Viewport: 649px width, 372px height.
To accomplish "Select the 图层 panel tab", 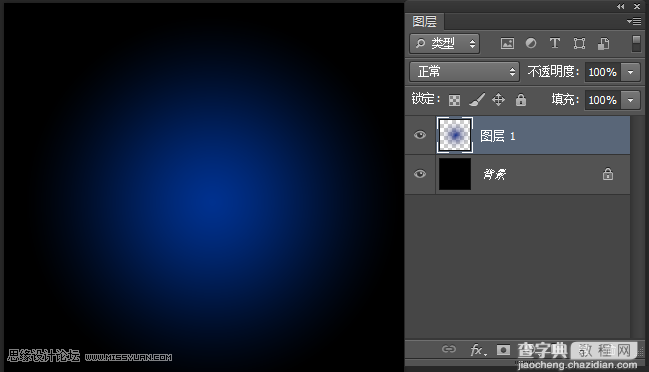I will click(x=425, y=21).
